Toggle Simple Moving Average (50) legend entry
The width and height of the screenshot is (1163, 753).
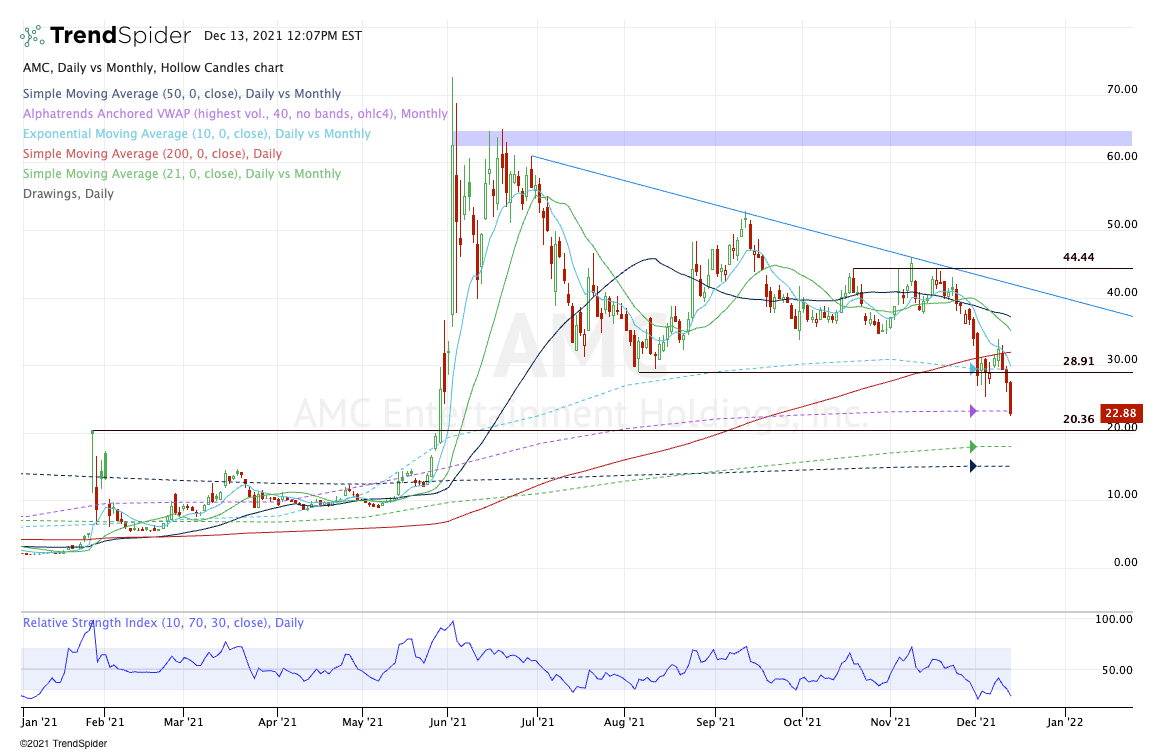181,94
